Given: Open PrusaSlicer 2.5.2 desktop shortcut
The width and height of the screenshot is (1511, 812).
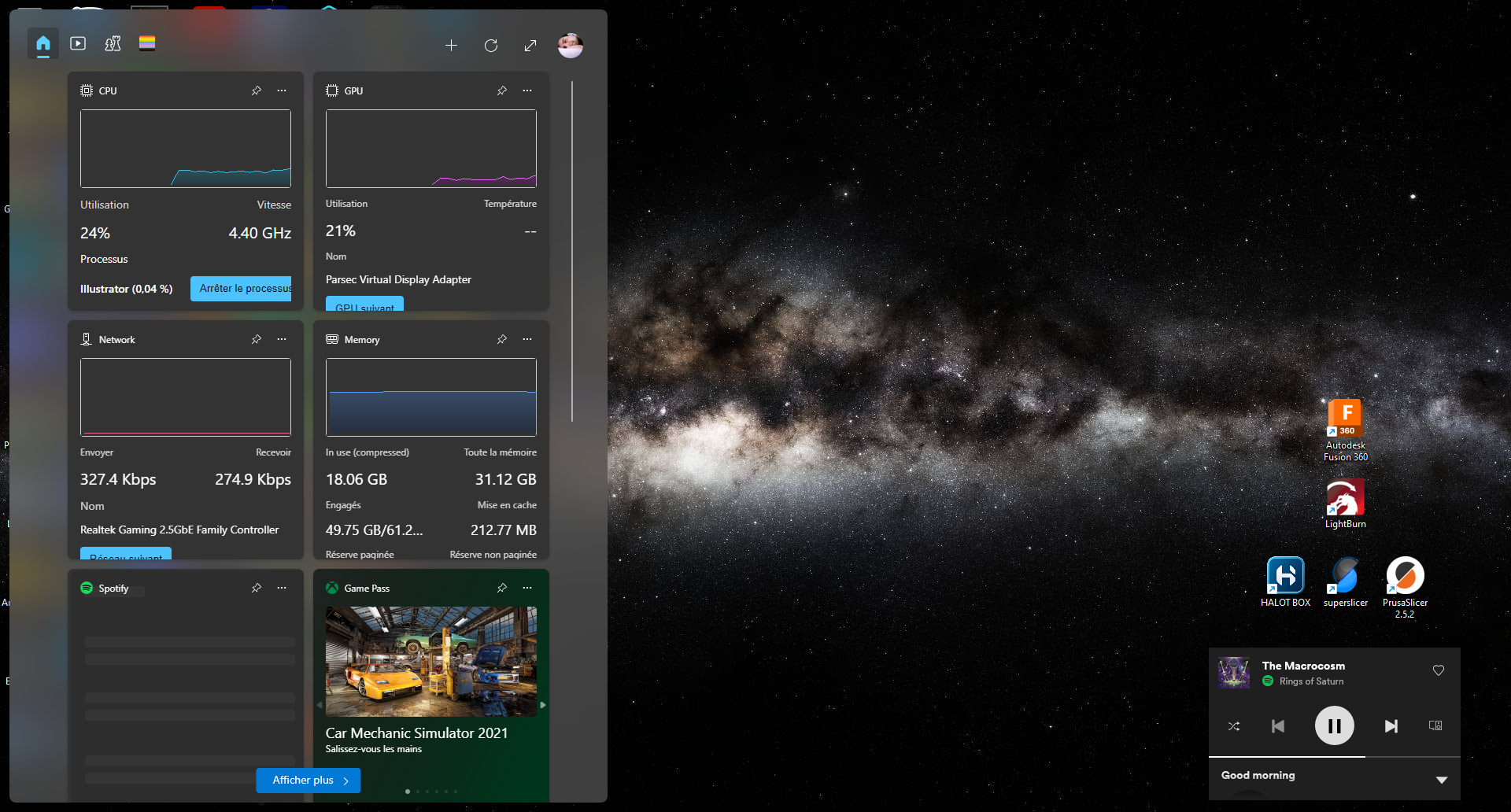Looking at the screenshot, I should (1406, 588).
